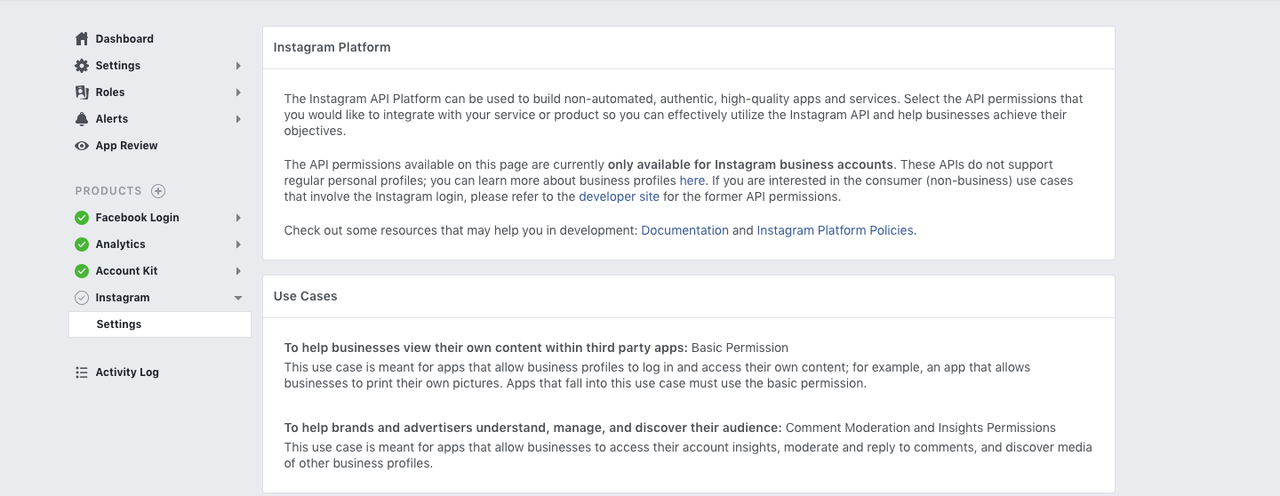This screenshot has width=1280, height=496.
Task: Open the App Review section
Action: click(x=127, y=146)
